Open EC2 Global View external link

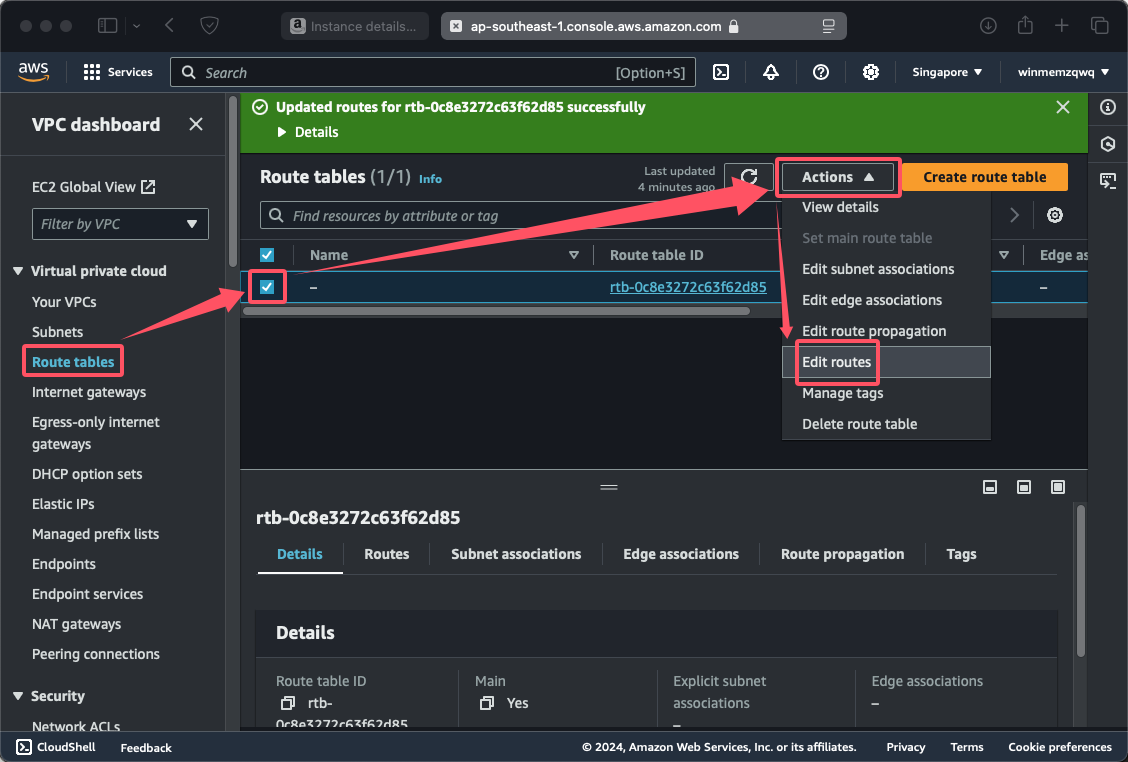pos(94,187)
